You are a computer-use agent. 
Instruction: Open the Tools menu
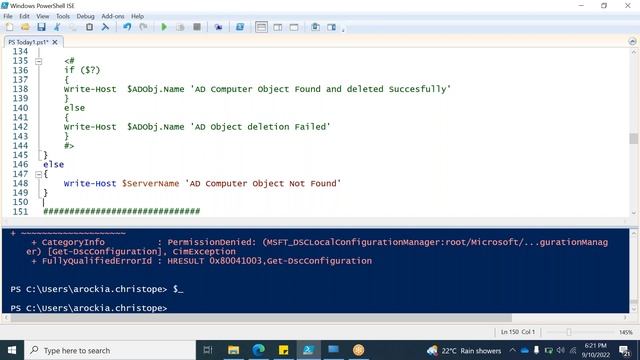(x=62, y=16)
